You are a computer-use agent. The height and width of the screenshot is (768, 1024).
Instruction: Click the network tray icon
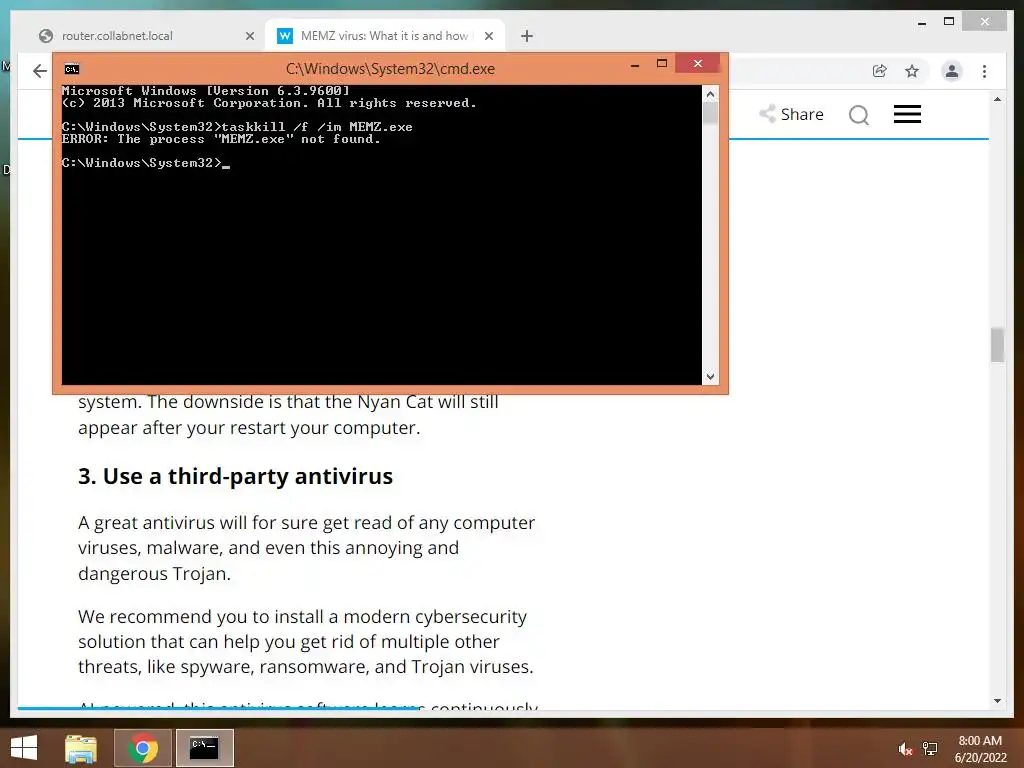pos(929,749)
